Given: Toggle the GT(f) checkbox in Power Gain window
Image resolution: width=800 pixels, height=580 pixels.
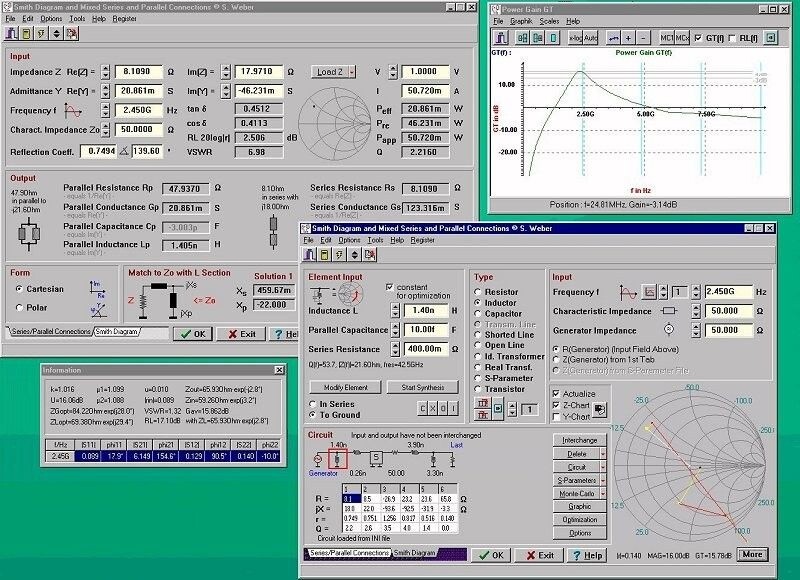Looking at the screenshot, I should [x=698, y=38].
